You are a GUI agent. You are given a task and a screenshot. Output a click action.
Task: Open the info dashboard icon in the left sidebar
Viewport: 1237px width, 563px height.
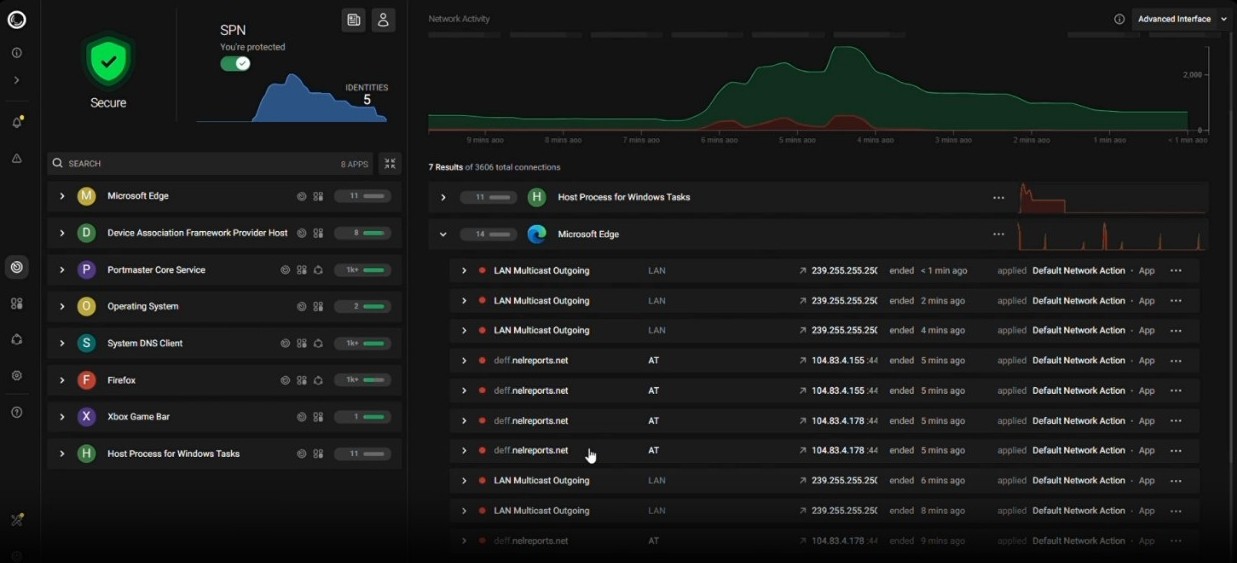(16, 53)
